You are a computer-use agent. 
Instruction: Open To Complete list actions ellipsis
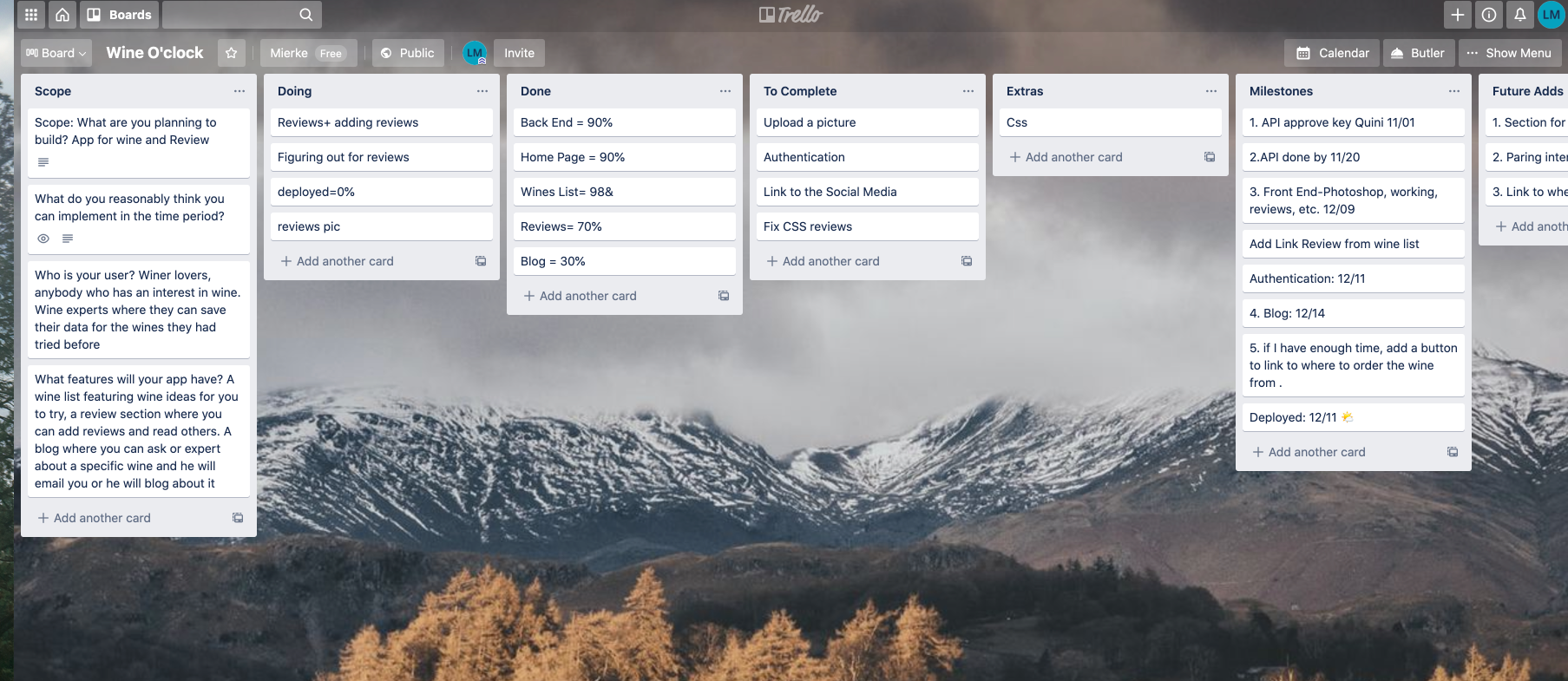pos(968,91)
